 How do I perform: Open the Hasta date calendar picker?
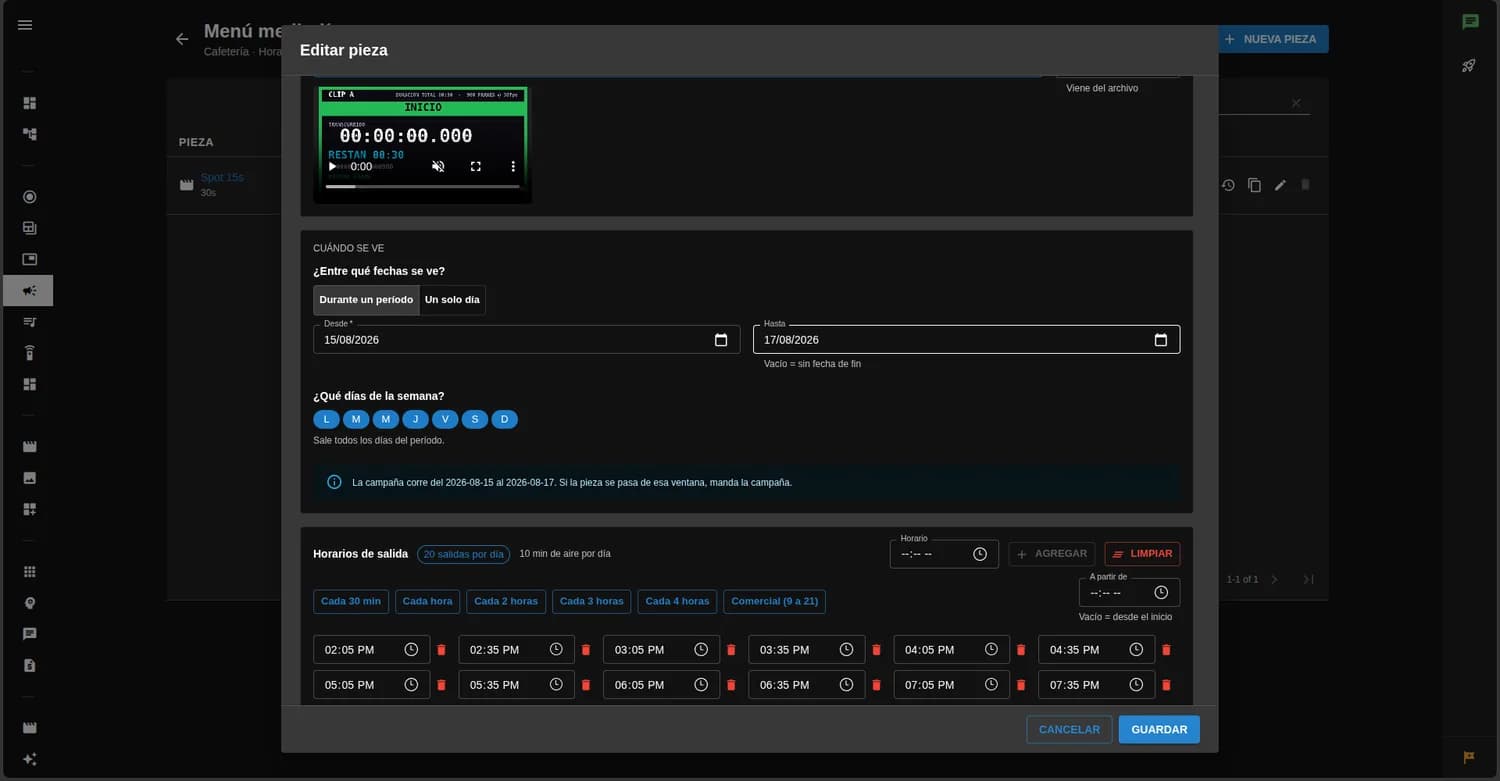coord(1161,340)
